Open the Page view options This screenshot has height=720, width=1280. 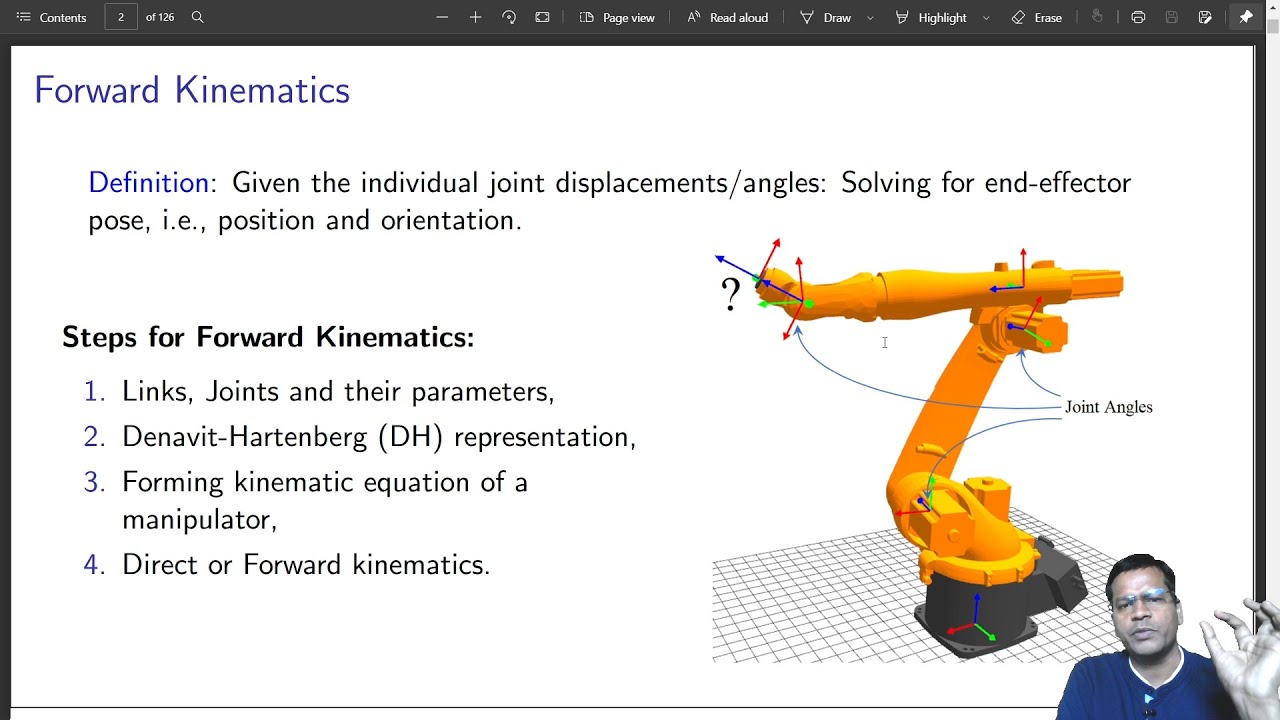617,17
